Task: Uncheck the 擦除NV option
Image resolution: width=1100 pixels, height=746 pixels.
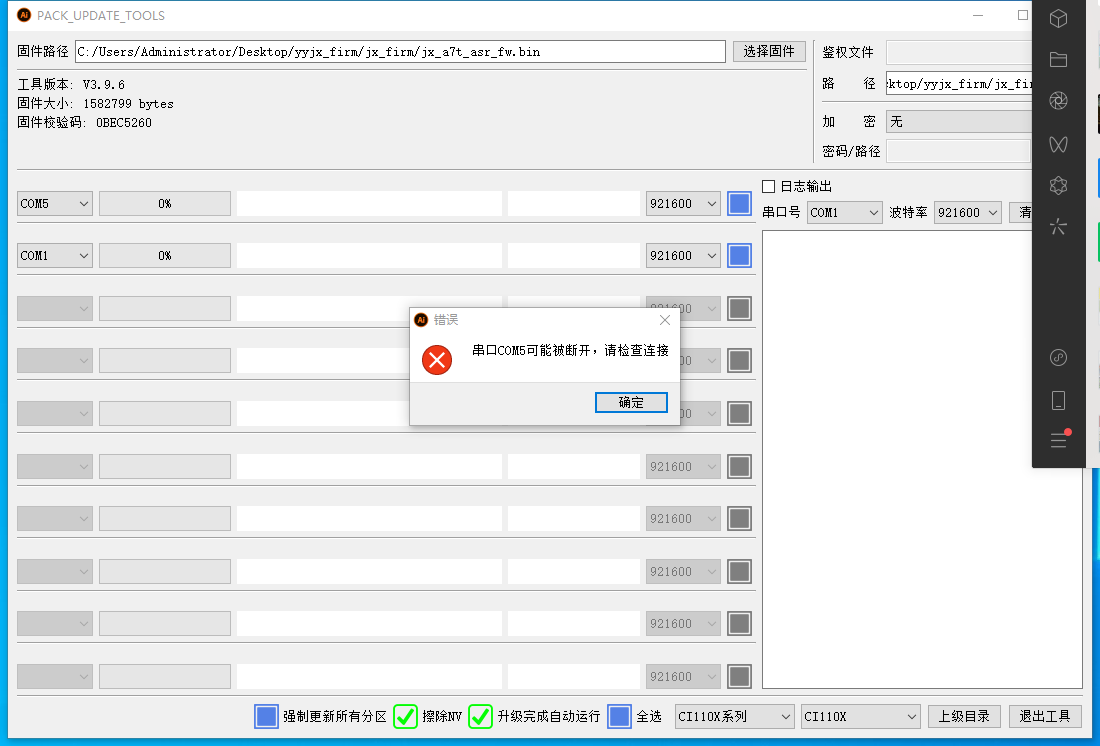Action: (405, 716)
